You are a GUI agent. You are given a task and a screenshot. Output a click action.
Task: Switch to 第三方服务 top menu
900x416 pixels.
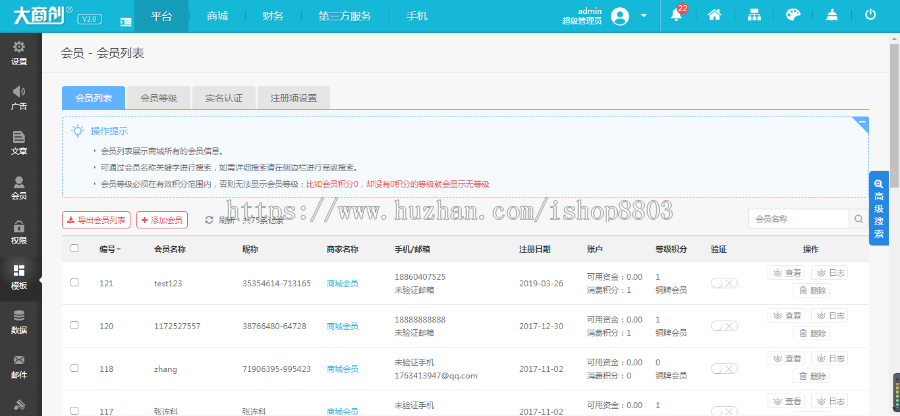(x=344, y=16)
